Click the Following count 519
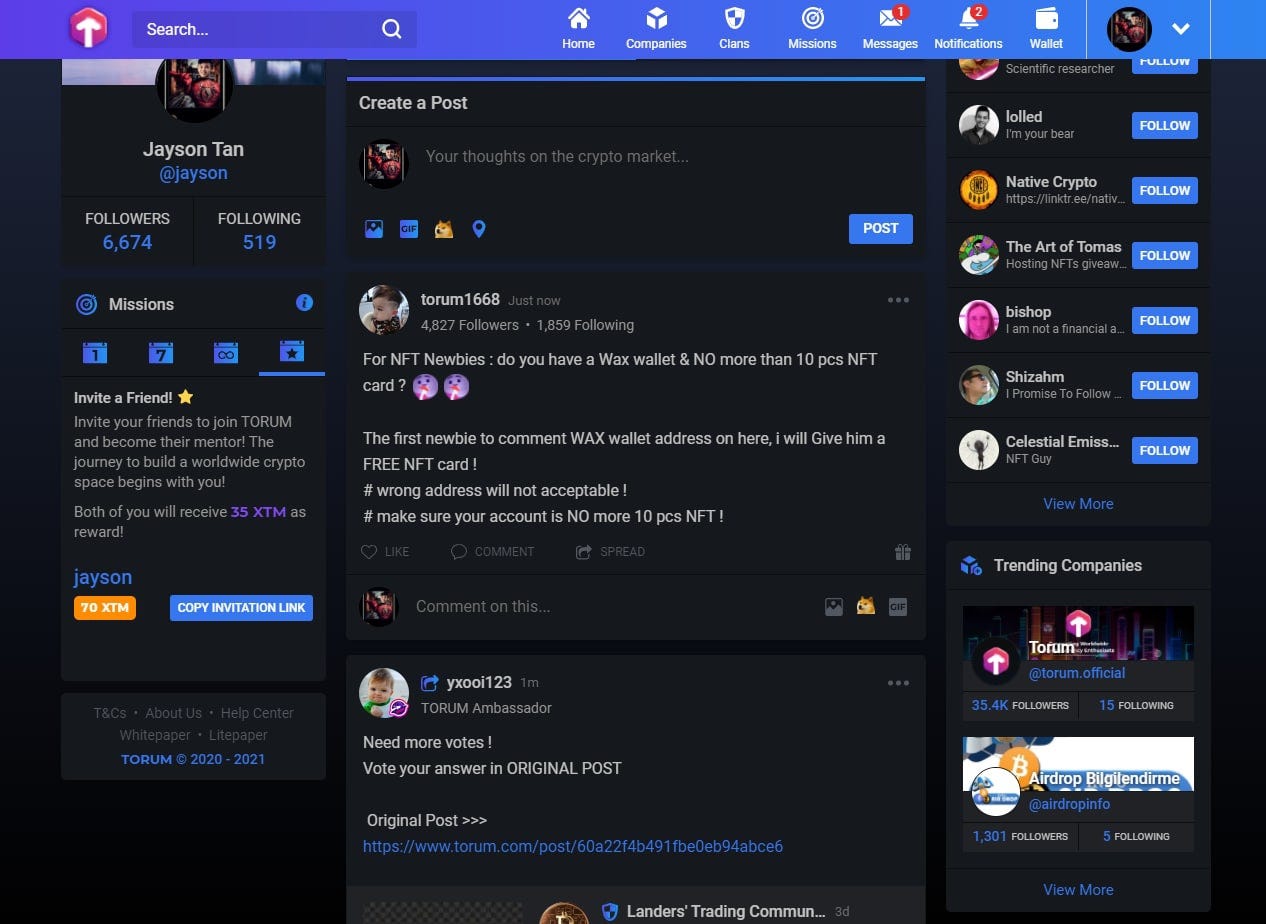The width and height of the screenshot is (1266, 924). [x=259, y=242]
